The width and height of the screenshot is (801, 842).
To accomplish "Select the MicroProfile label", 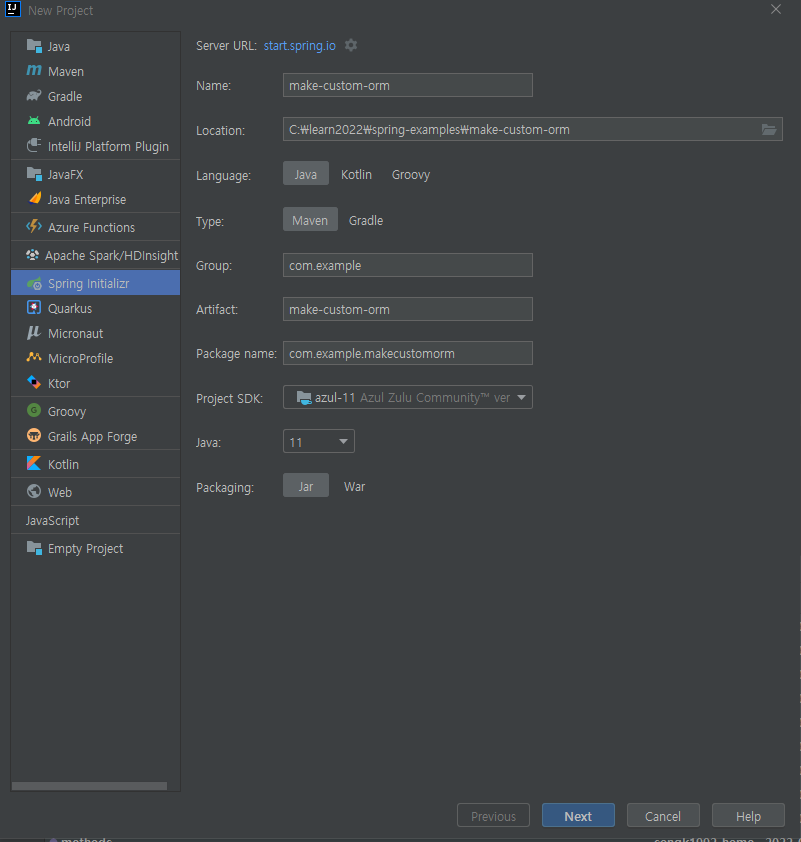I will (x=81, y=358).
